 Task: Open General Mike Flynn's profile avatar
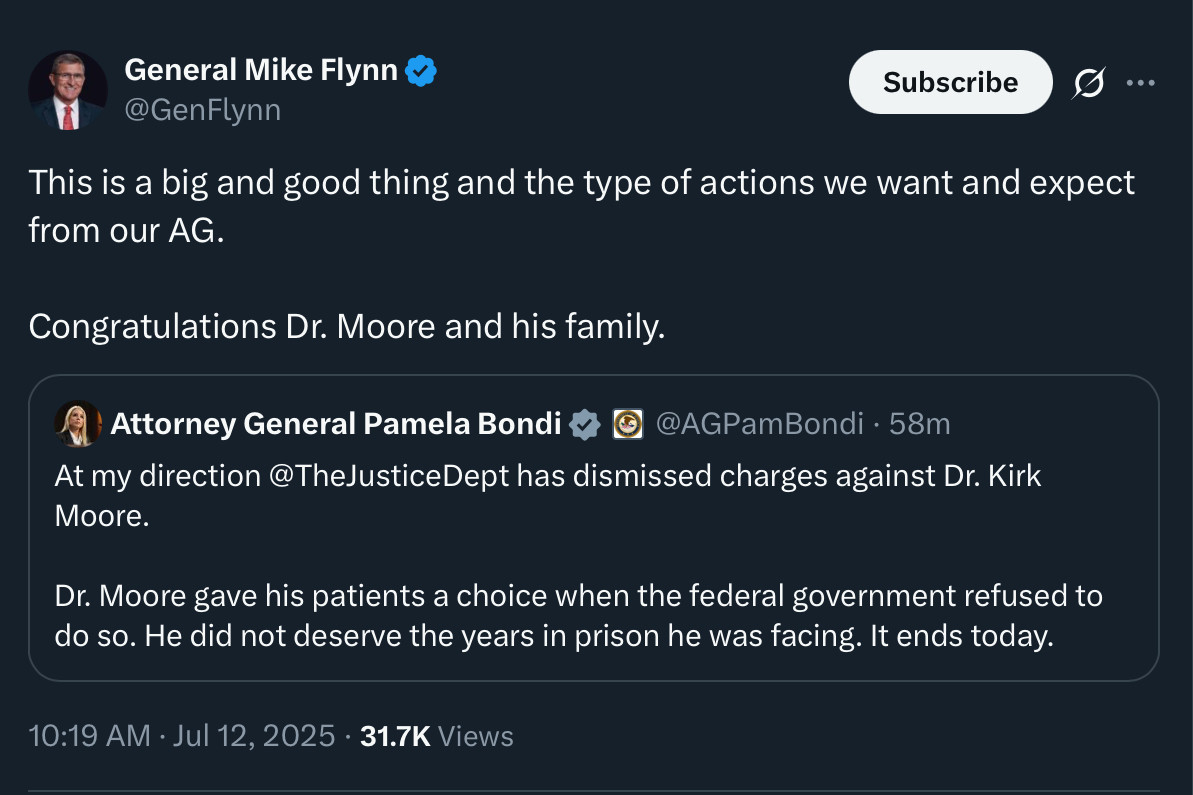tap(67, 90)
